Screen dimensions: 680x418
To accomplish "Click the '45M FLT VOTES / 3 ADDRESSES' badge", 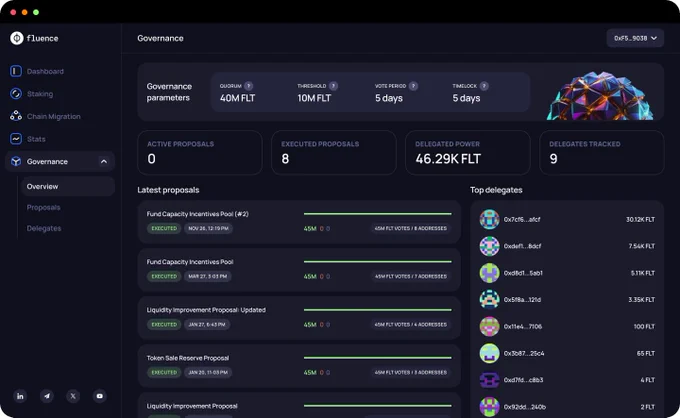I will click(411, 372).
